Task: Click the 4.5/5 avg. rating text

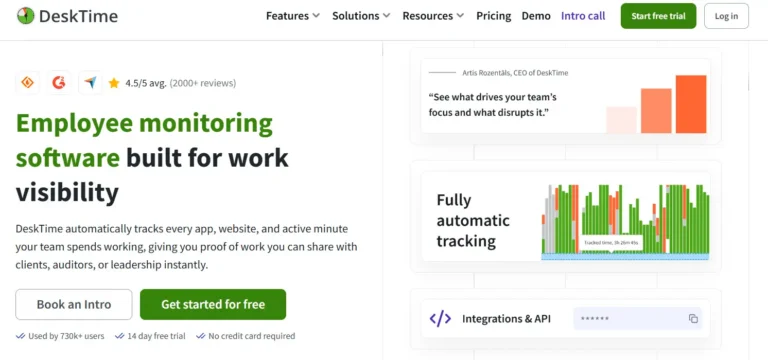Action: 146,83
